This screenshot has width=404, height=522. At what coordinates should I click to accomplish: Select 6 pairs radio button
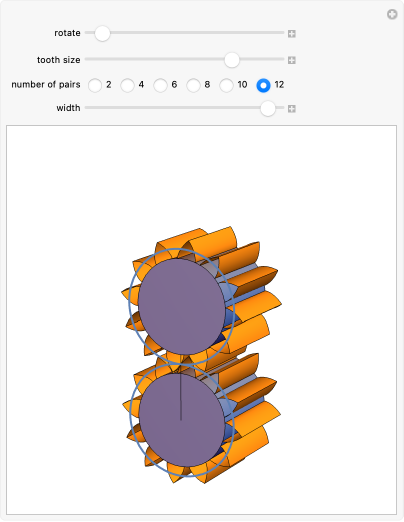pyautogui.click(x=160, y=85)
